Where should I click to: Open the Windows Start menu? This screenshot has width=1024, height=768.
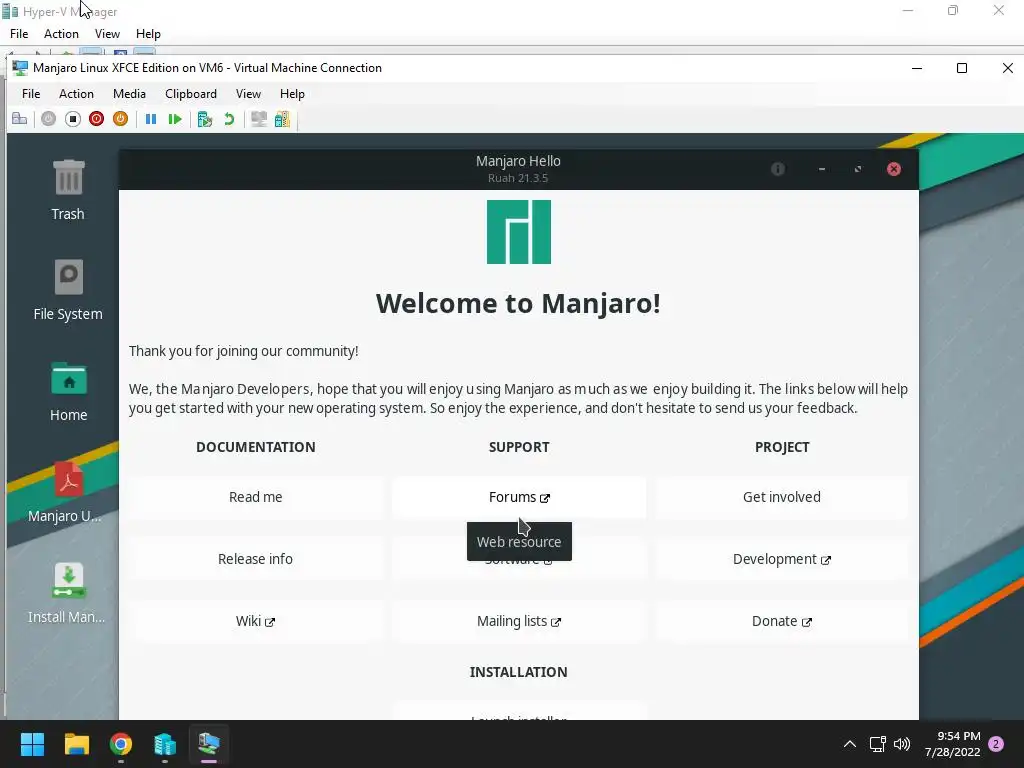pyautogui.click(x=32, y=744)
